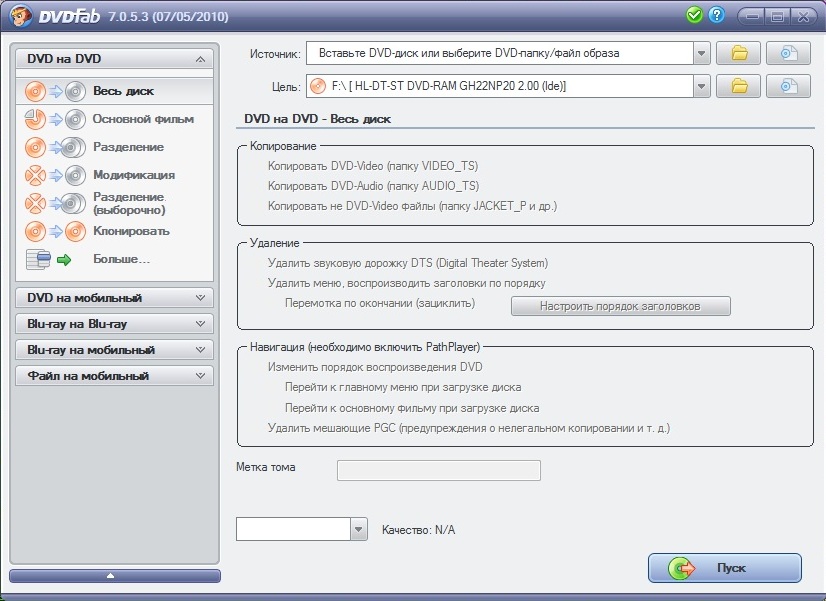Expand the Файл на мобильный section
Screen dimensions: 826x601
pos(115,376)
